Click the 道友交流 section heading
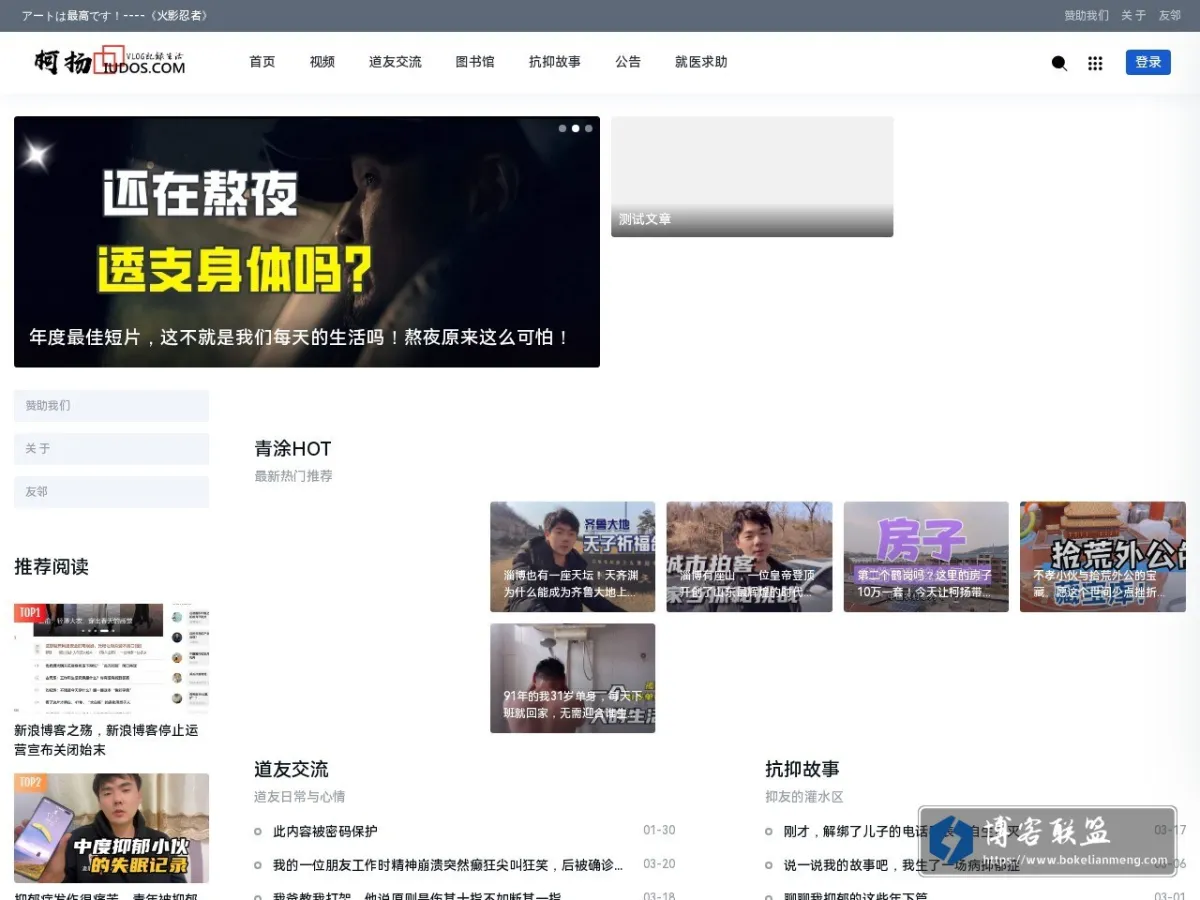Screen dimensions: 1200x900 click(291, 769)
